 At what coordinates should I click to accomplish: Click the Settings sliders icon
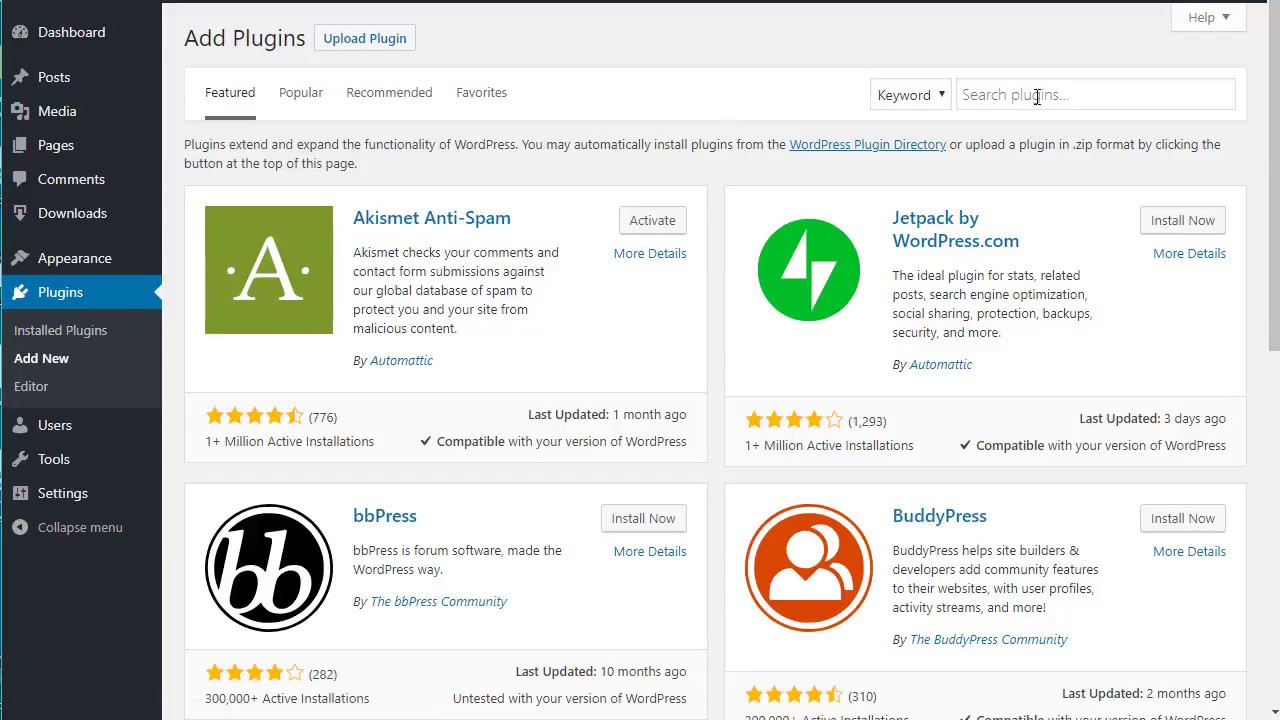pos(20,493)
